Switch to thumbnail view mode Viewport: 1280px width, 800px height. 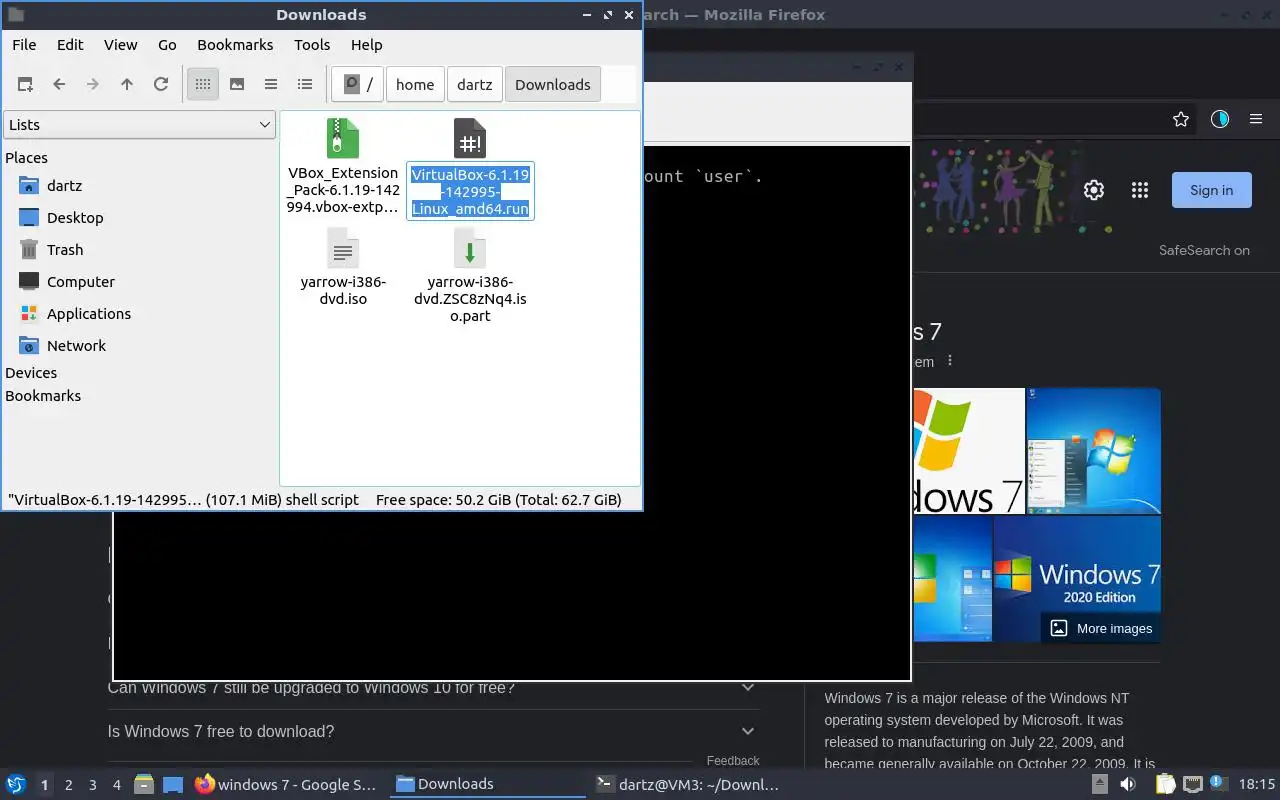237,85
